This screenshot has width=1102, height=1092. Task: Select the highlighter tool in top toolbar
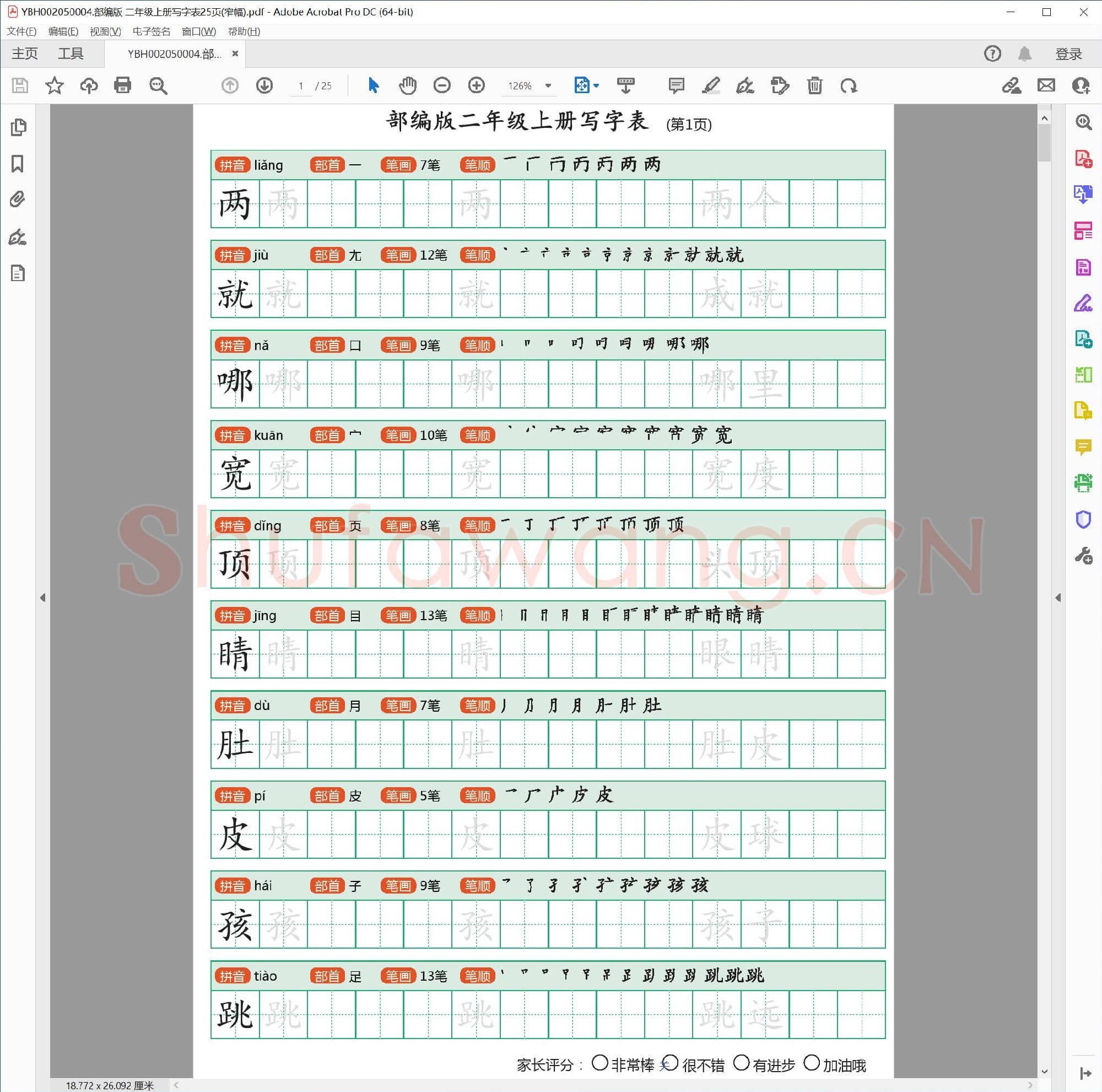[x=710, y=85]
